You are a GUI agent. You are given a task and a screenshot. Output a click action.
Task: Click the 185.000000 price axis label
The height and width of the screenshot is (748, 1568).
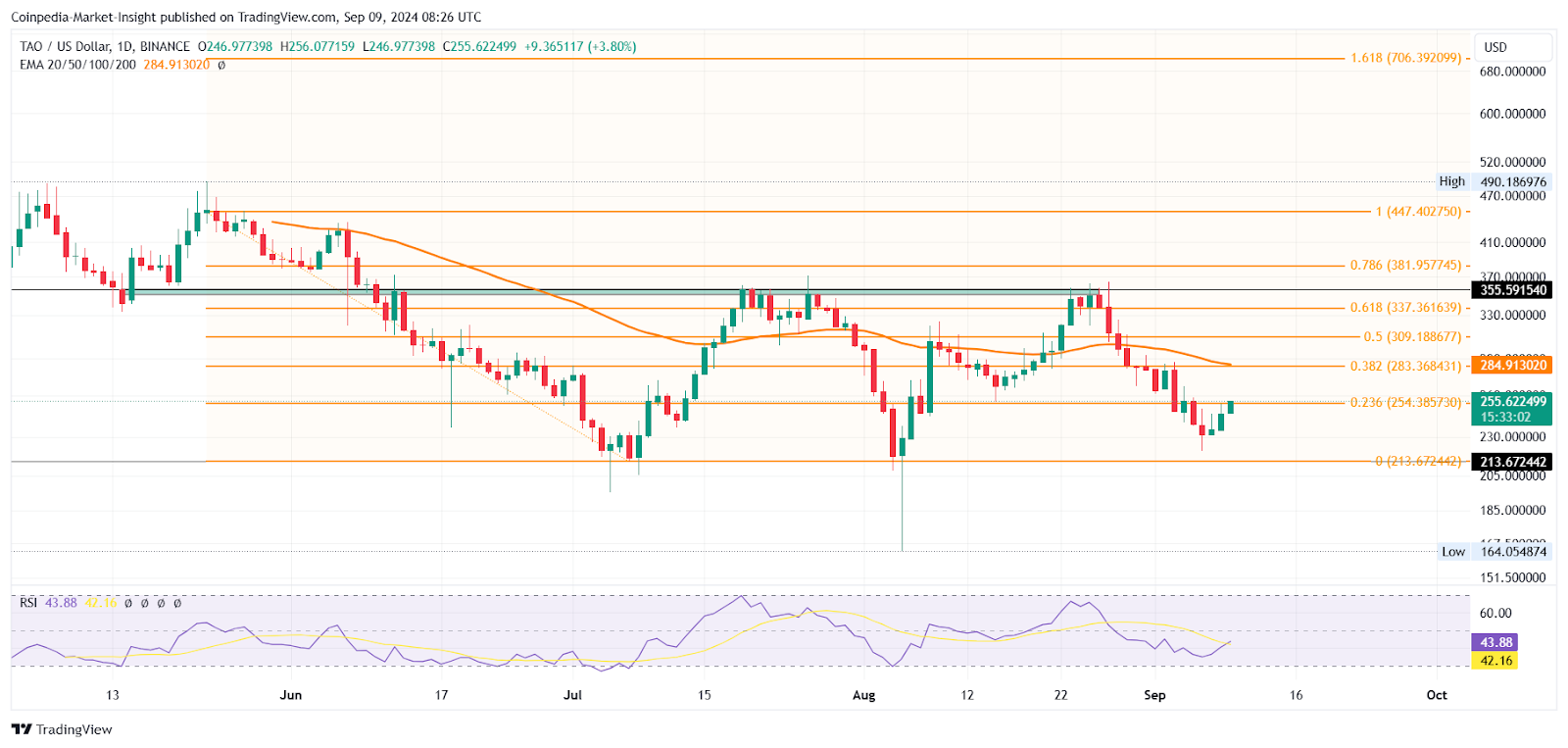pyautogui.click(x=1513, y=511)
